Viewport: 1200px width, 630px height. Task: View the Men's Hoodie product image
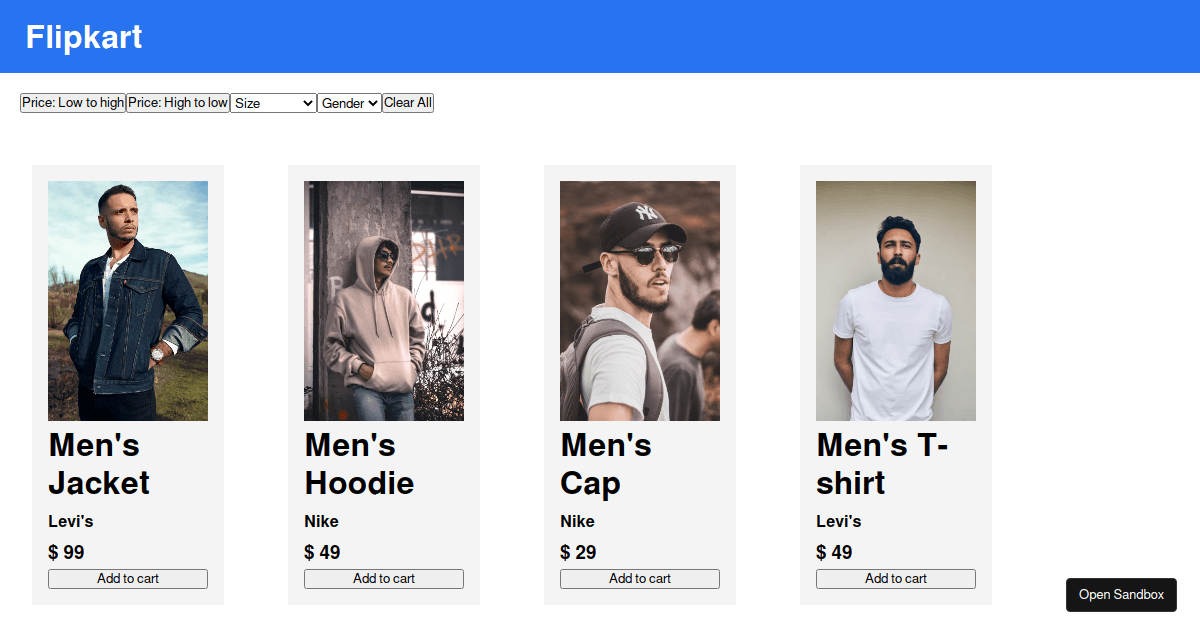tap(383, 300)
